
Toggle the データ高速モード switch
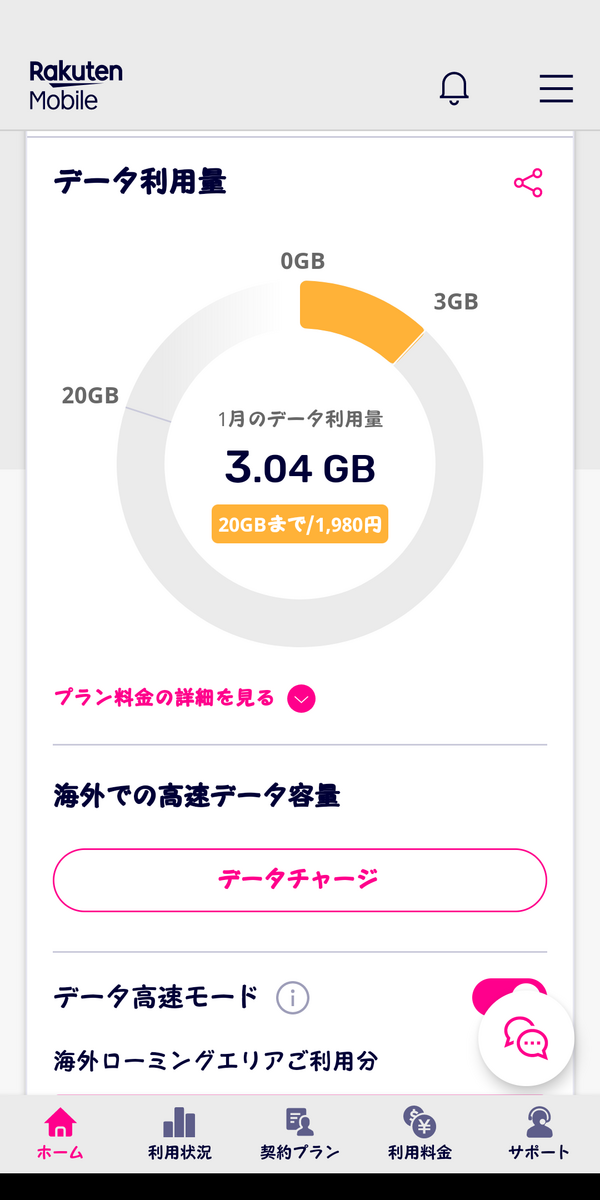510,997
